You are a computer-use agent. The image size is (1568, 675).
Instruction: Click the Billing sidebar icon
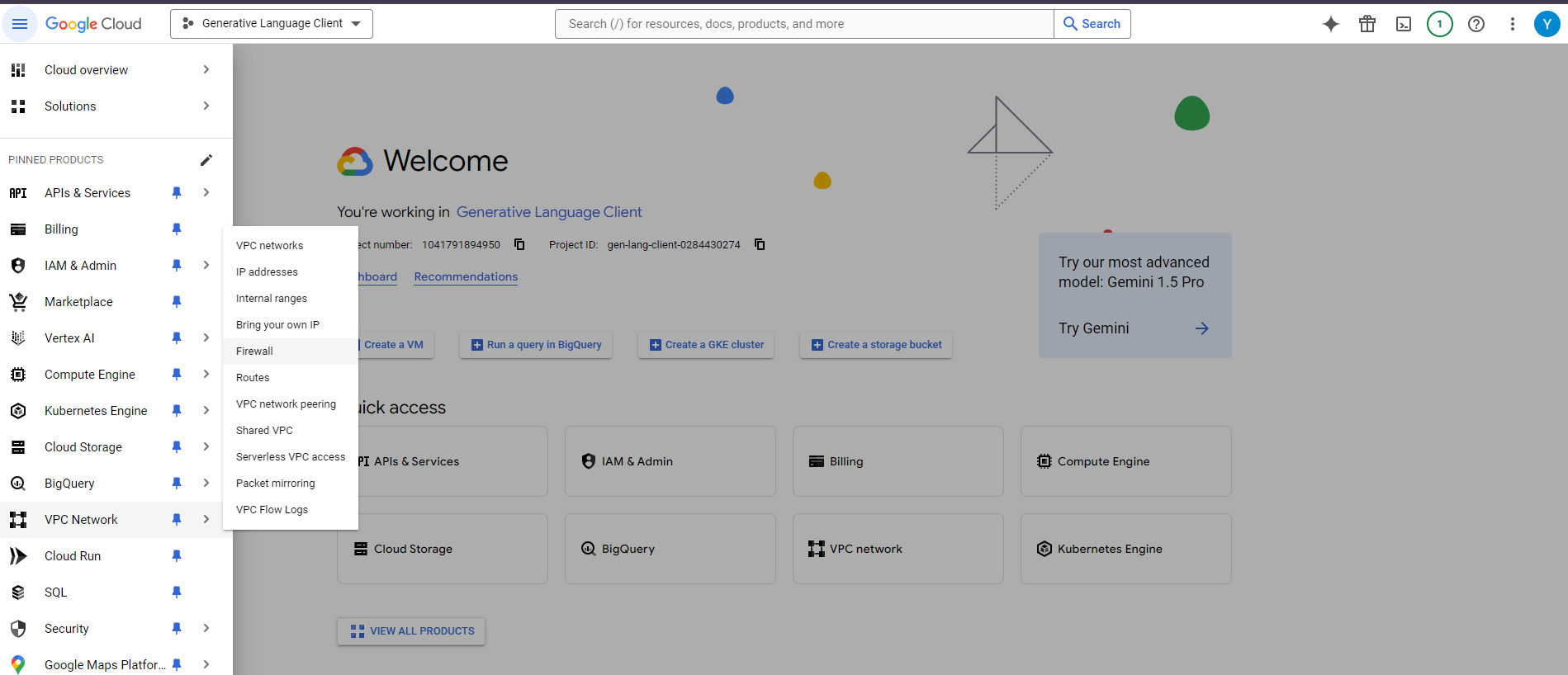click(18, 229)
